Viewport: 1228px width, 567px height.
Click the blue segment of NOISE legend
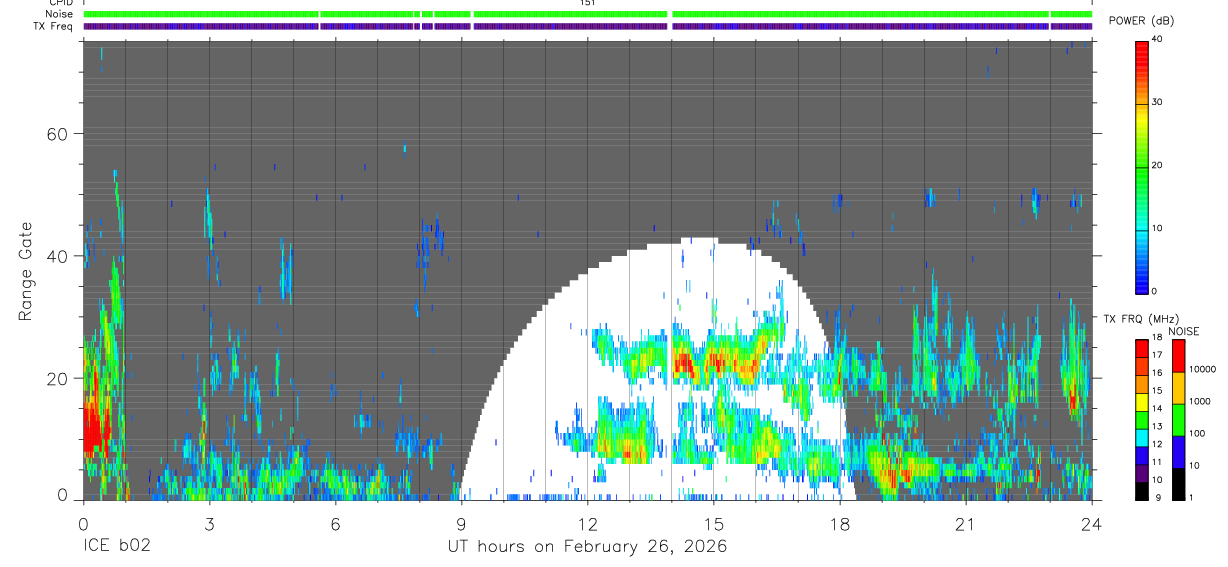(1178, 451)
